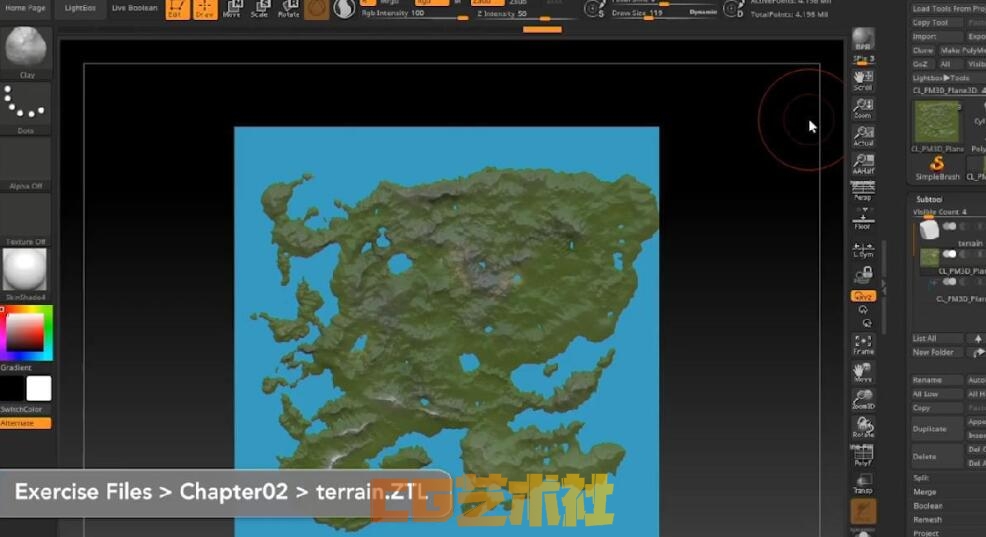Click the Zoom3D icon
Image resolution: width=986 pixels, height=537 pixels.
[863, 400]
